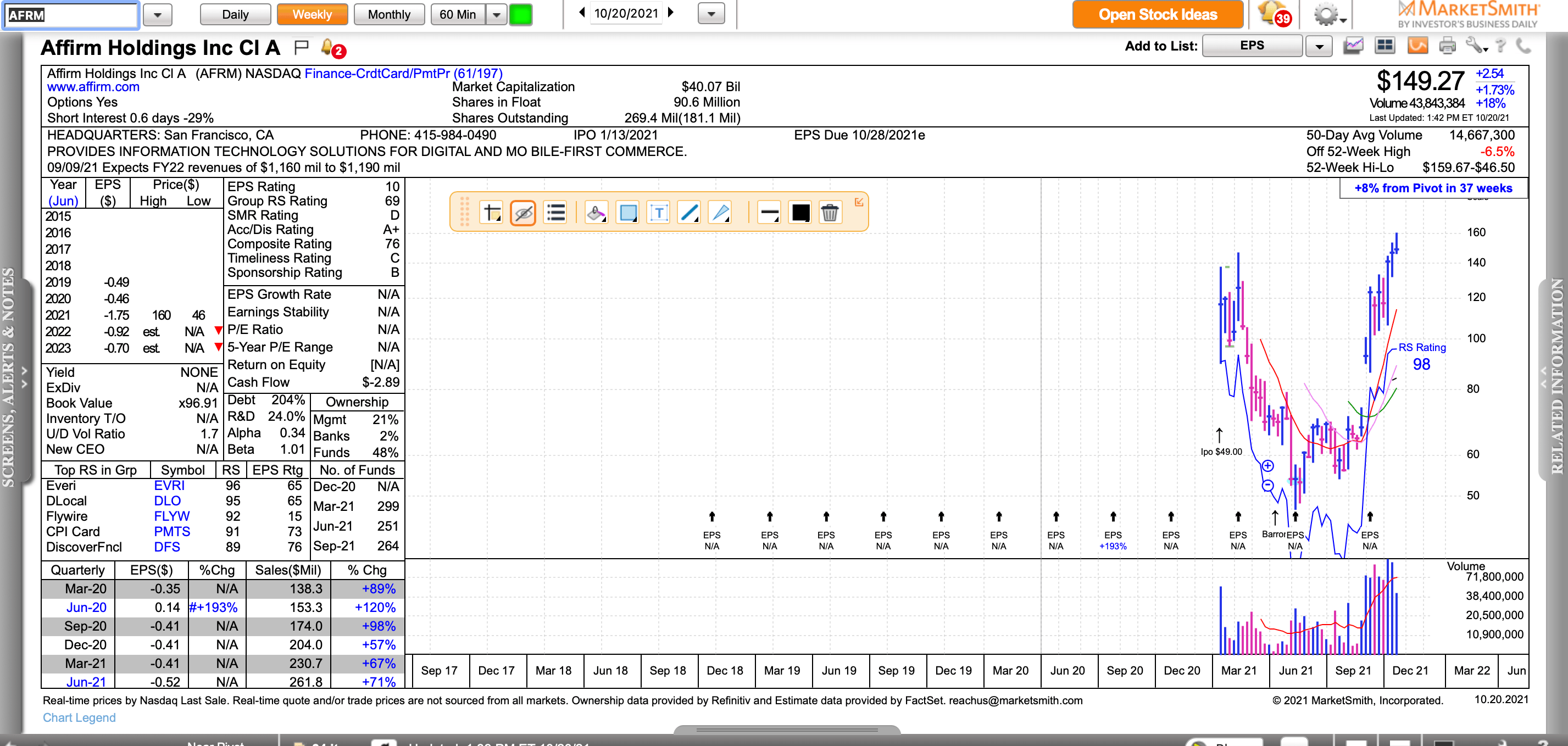Click the plus zoom marker on chart

1267,466
